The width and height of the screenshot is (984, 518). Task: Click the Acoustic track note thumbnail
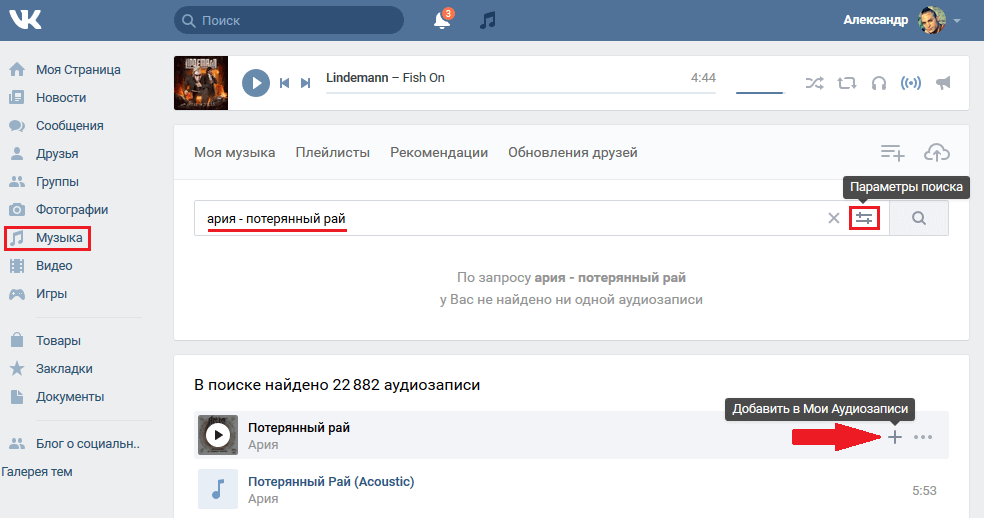218,488
